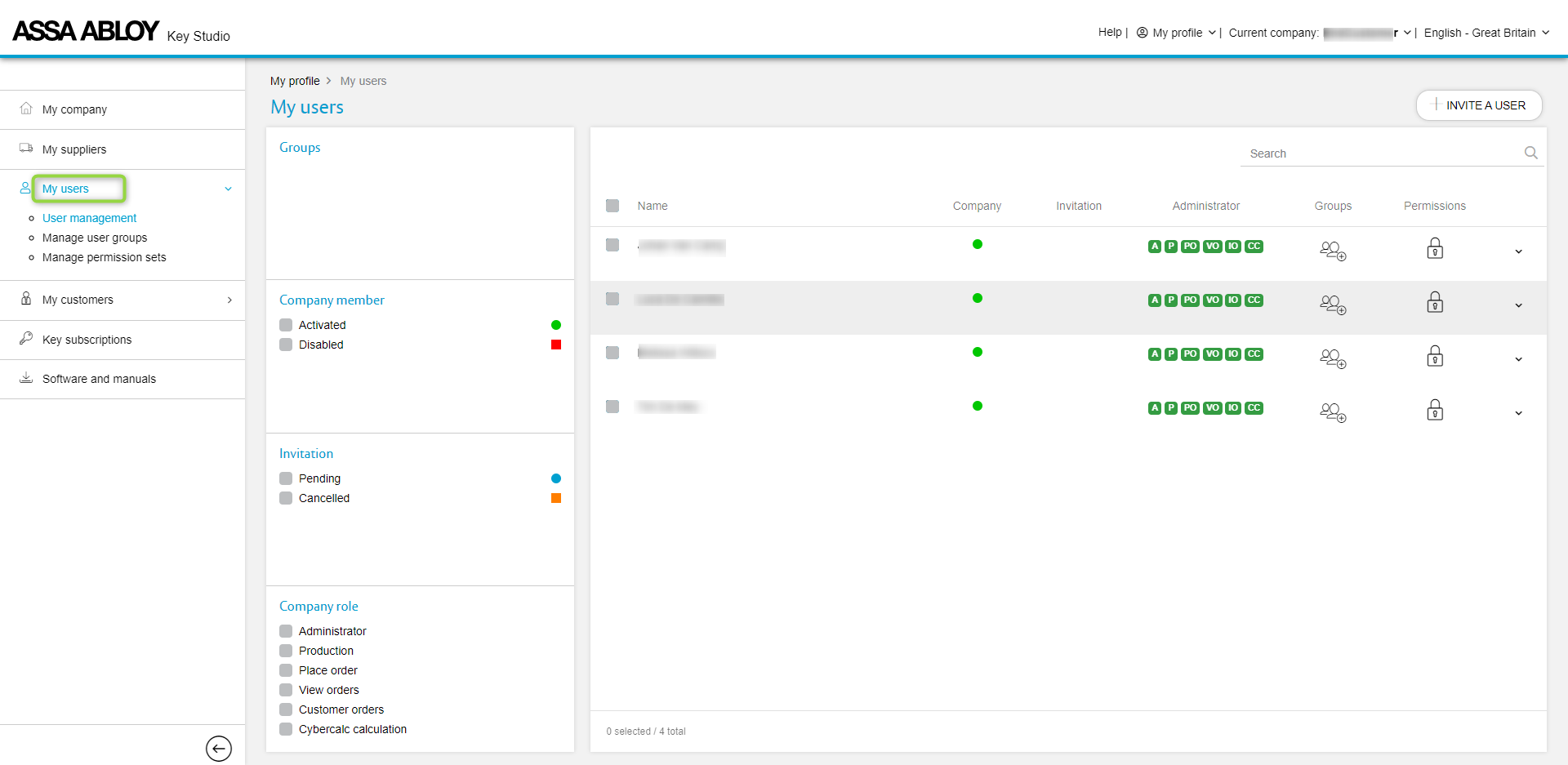Open permissions lock for the third user row
This screenshot has width=1568, height=765.
click(1435, 356)
